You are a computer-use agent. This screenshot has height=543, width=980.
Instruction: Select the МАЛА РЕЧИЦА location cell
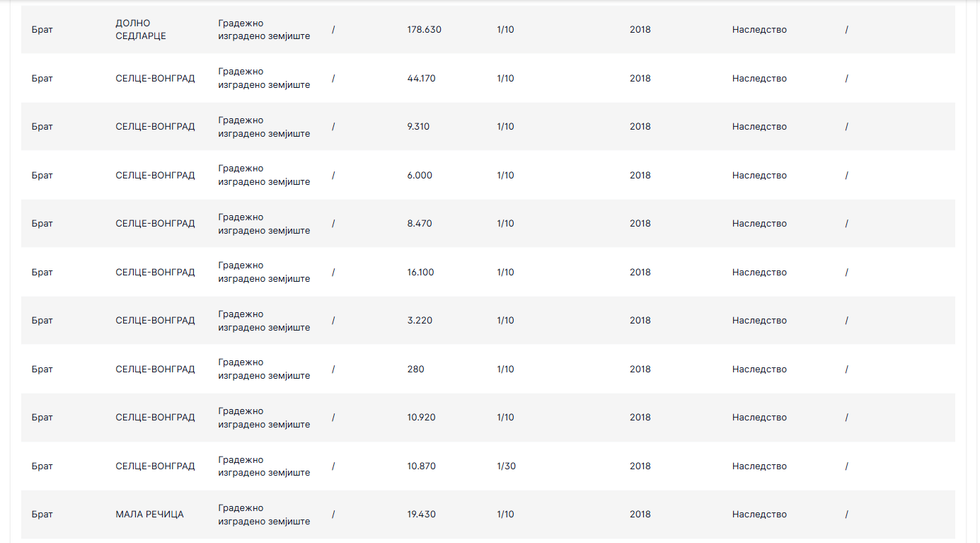150,515
